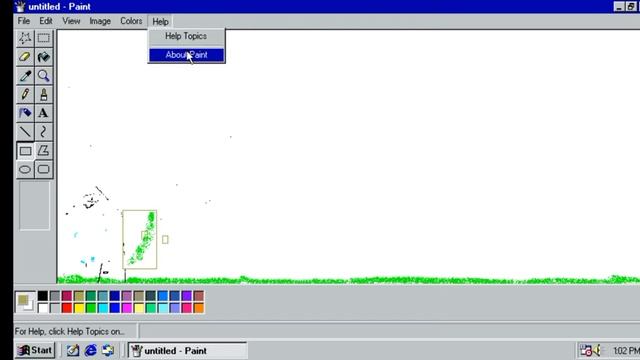The height and width of the screenshot is (360, 640).
Task: Select the Free-Form Select tool
Action: click(25, 38)
